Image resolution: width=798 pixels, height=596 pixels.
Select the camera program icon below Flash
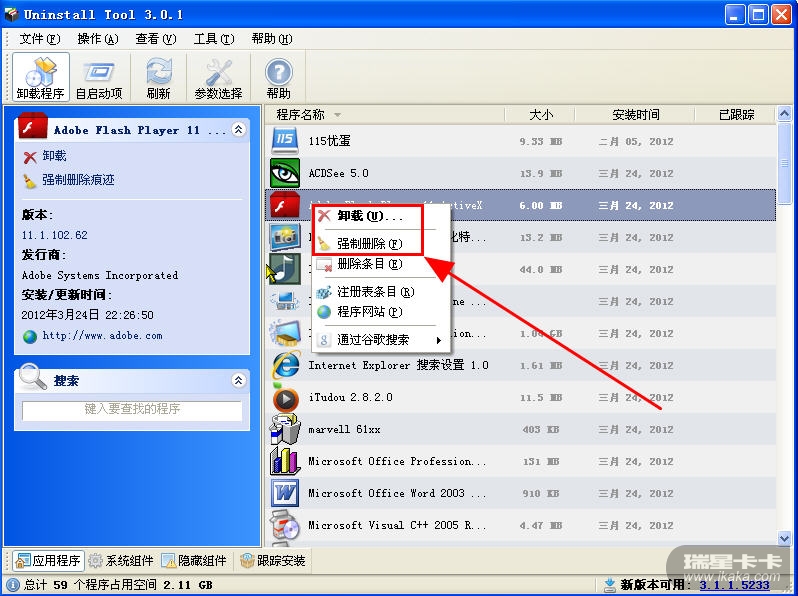285,237
